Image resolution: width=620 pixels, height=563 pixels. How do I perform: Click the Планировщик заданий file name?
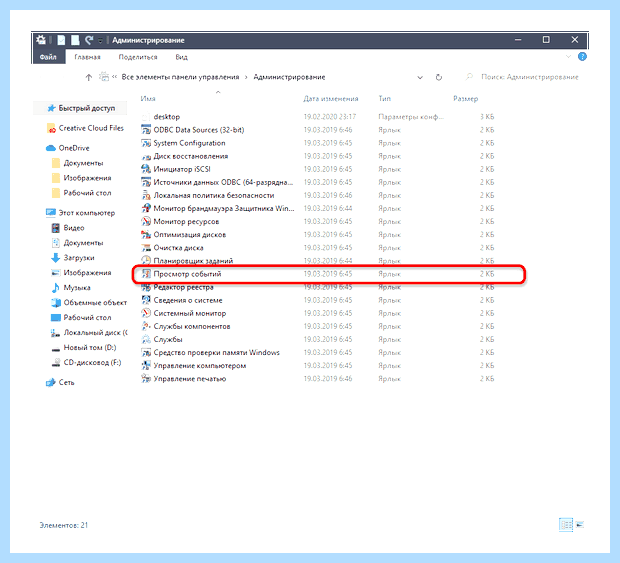click(193, 261)
